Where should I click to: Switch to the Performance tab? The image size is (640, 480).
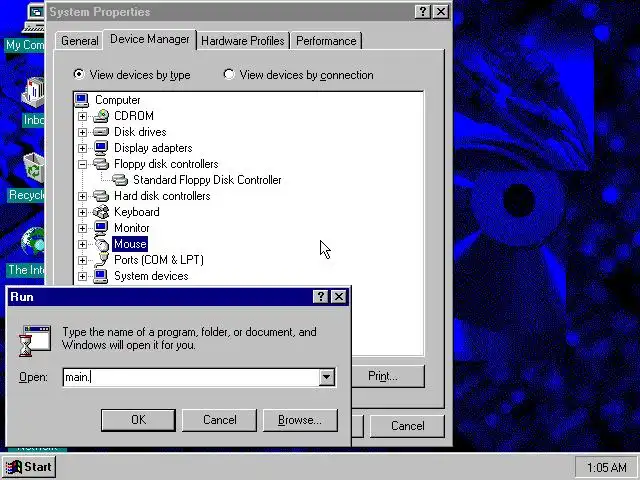(x=326, y=41)
